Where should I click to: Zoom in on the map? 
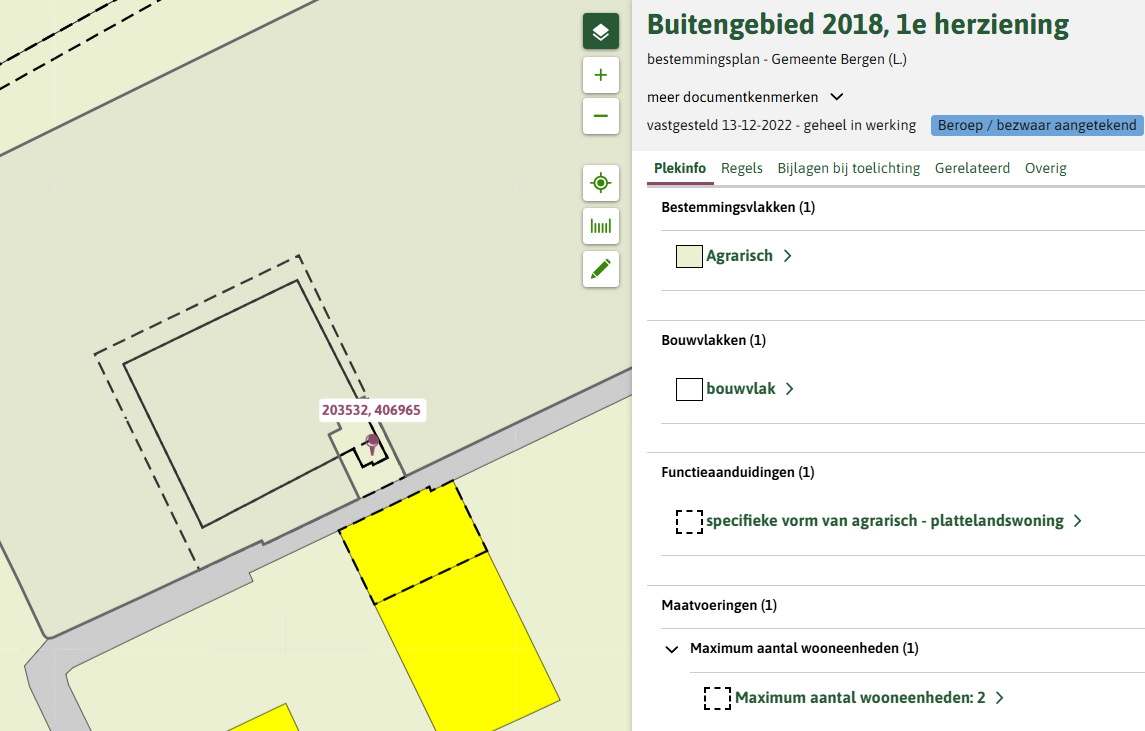click(x=600, y=75)
